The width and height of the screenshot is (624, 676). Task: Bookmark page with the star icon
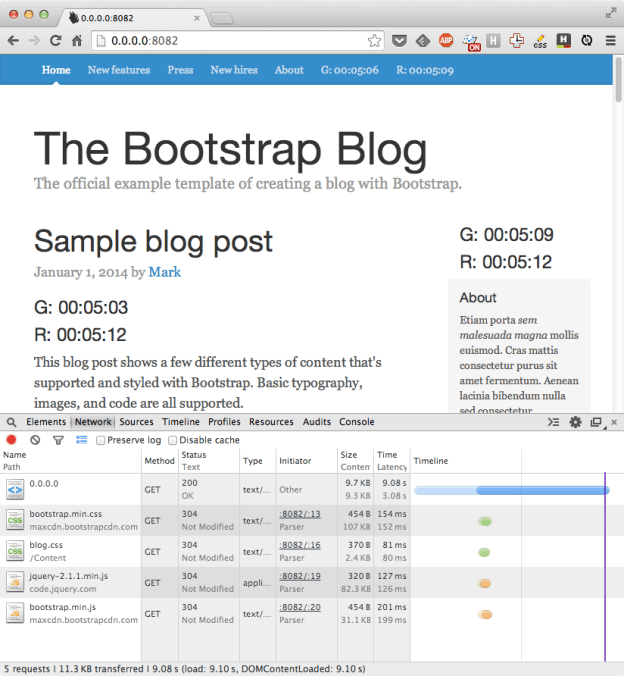click(x=375, y=41)
